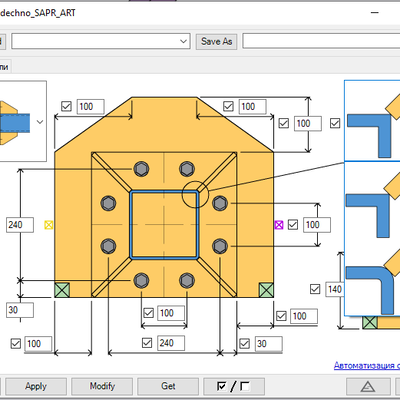Viewport: 400px width, 400px height.
Task: Click the triangle icon button in bottom bar
Action: pos(368,387)
